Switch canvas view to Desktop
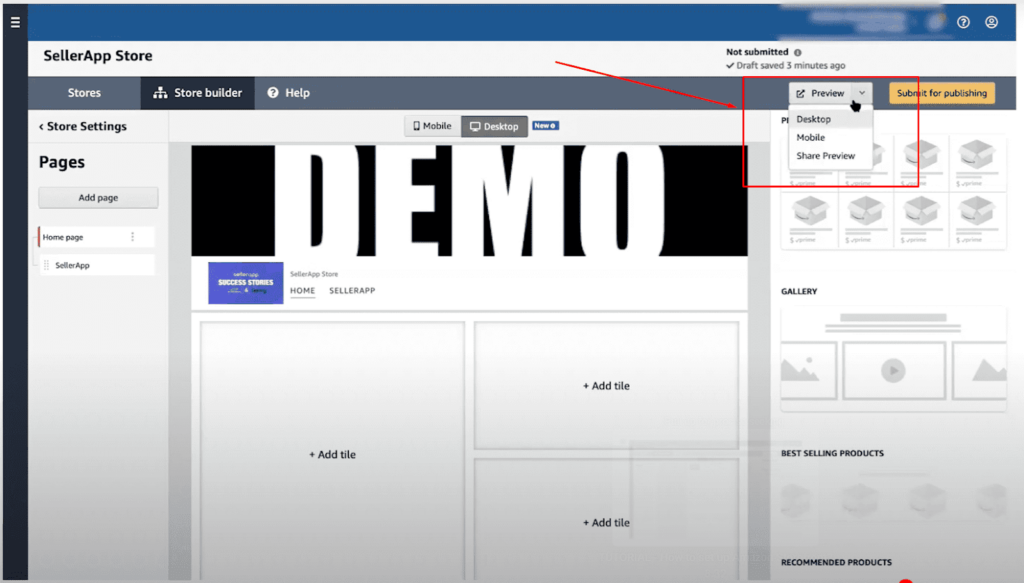This screenshot has height=583, width=1024. tap(494, 126)
